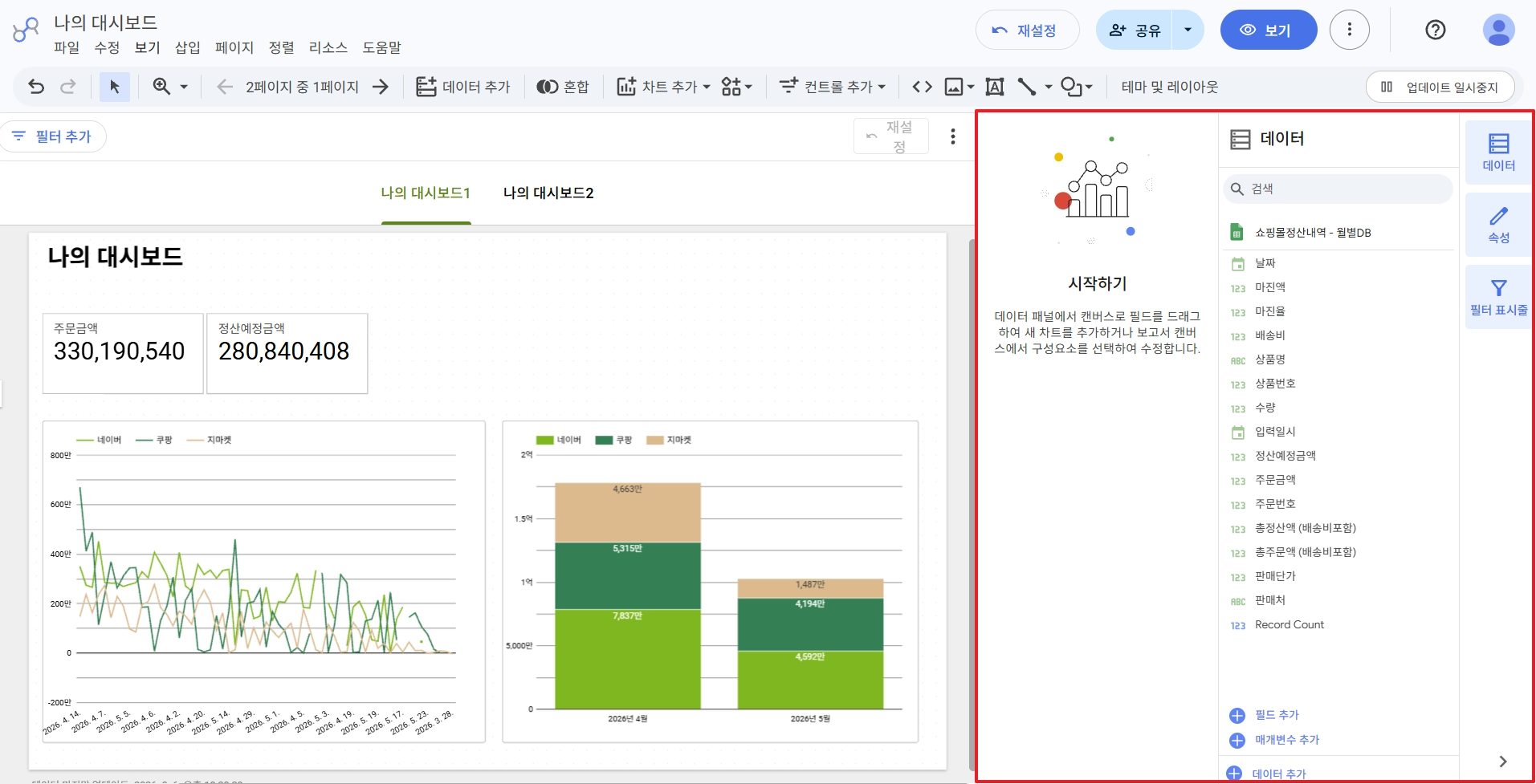Screen dimensions: 1536x784
Task: Collapse the side panel chevron arrow
Action: click(1503, 761)
